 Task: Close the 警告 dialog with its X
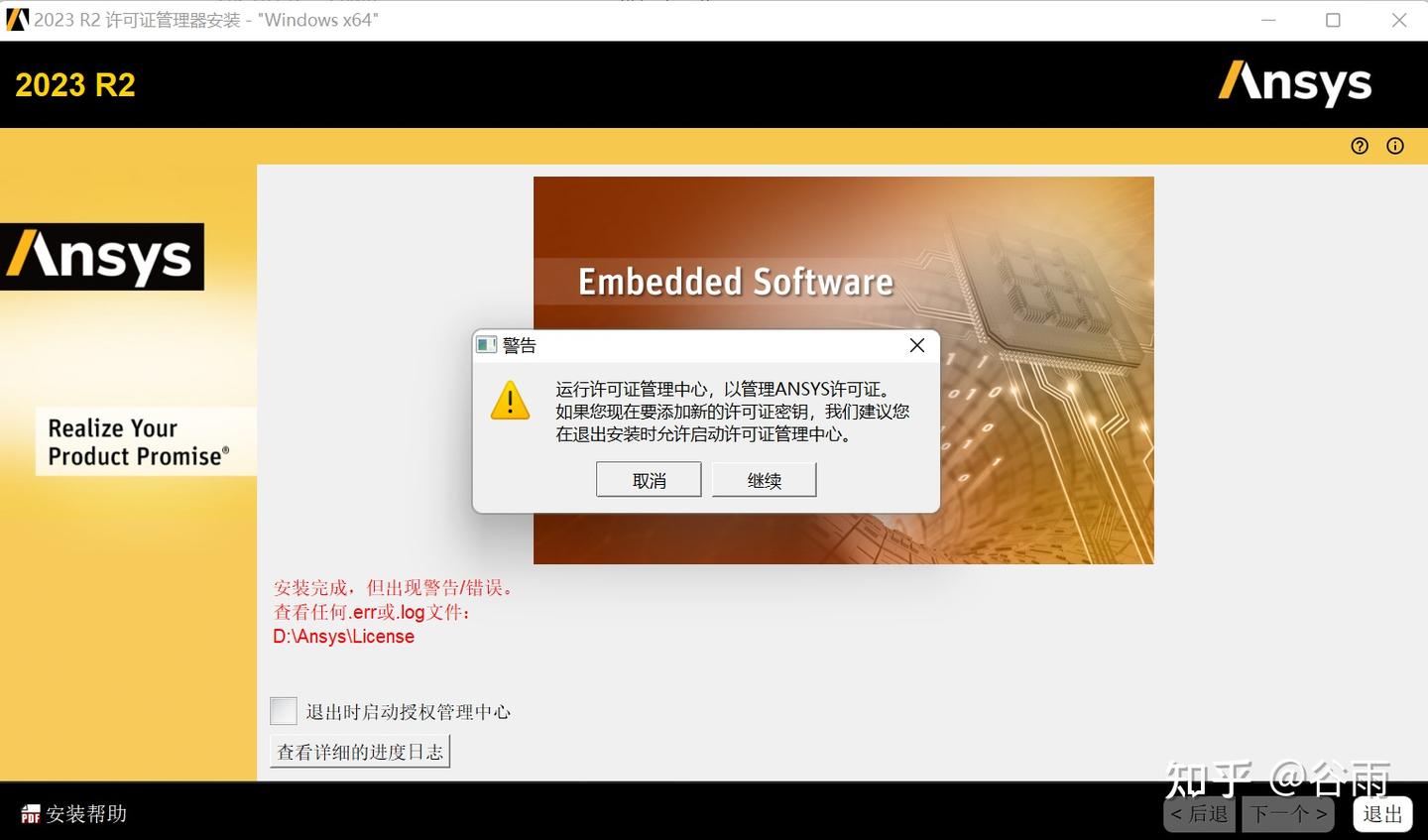point(916,345)
